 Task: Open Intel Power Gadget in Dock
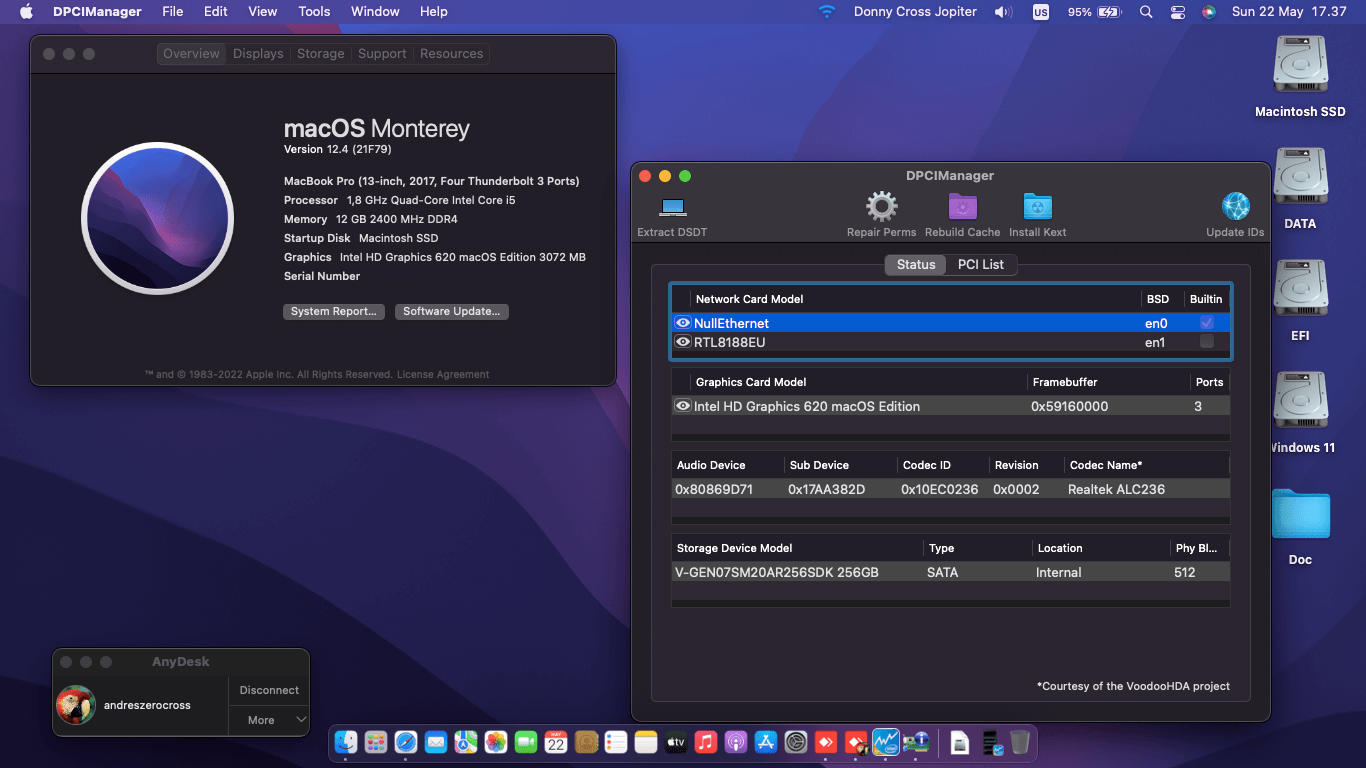pyautogui.click(x=886, y=742)
